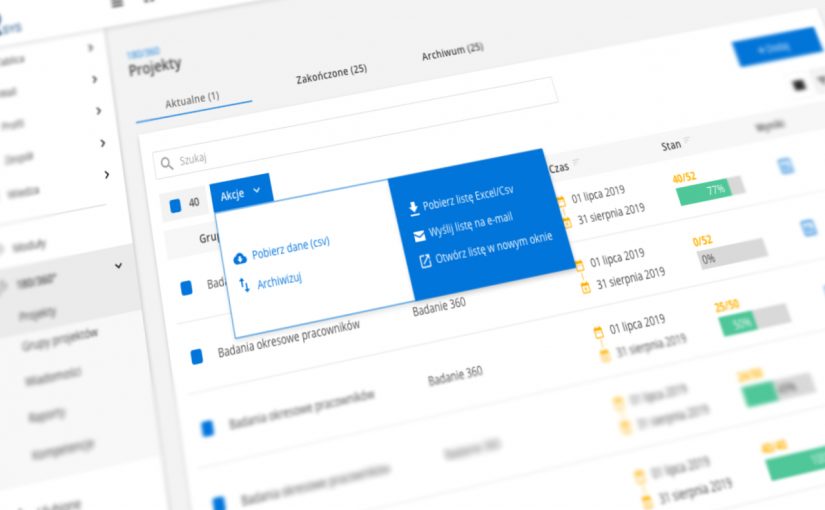This screenshot has height=510, width=825.
Task: Select Pobierz dane (csv) option
Action: tap(290, 246)
